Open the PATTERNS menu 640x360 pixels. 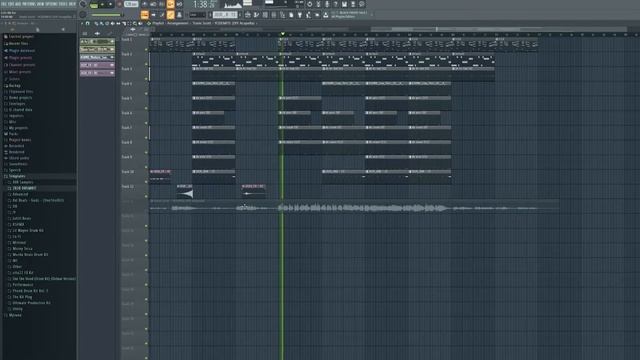coord(30,4)
